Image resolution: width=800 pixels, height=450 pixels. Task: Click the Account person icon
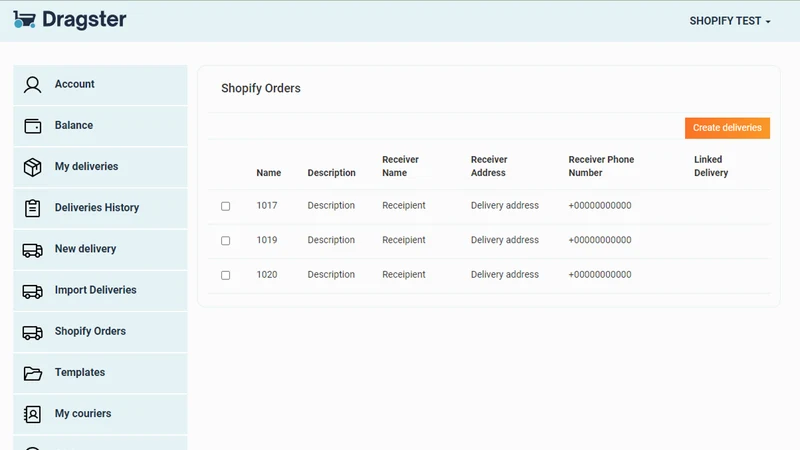point(33,85)
